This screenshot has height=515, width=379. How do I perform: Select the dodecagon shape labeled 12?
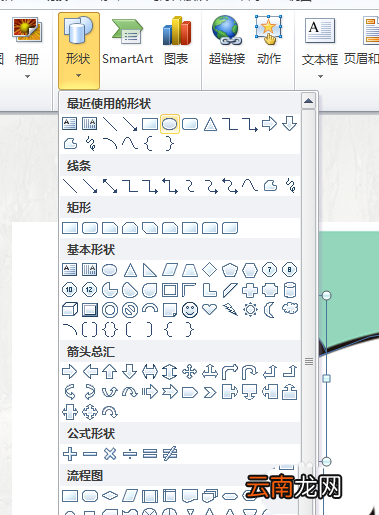(x=89, y=290)
